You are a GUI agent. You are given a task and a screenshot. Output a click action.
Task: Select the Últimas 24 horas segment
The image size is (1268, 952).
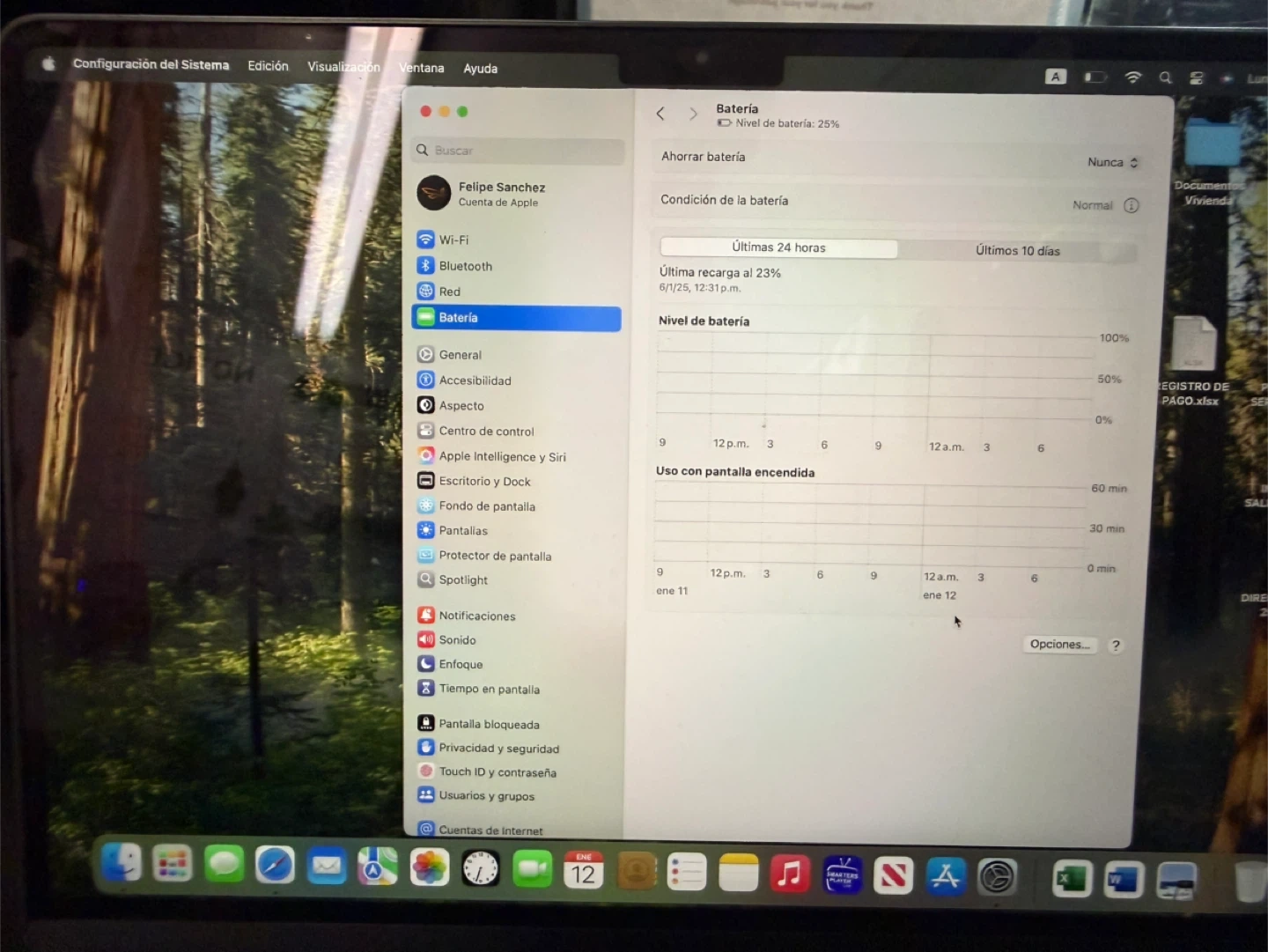[x=778, y=247]
